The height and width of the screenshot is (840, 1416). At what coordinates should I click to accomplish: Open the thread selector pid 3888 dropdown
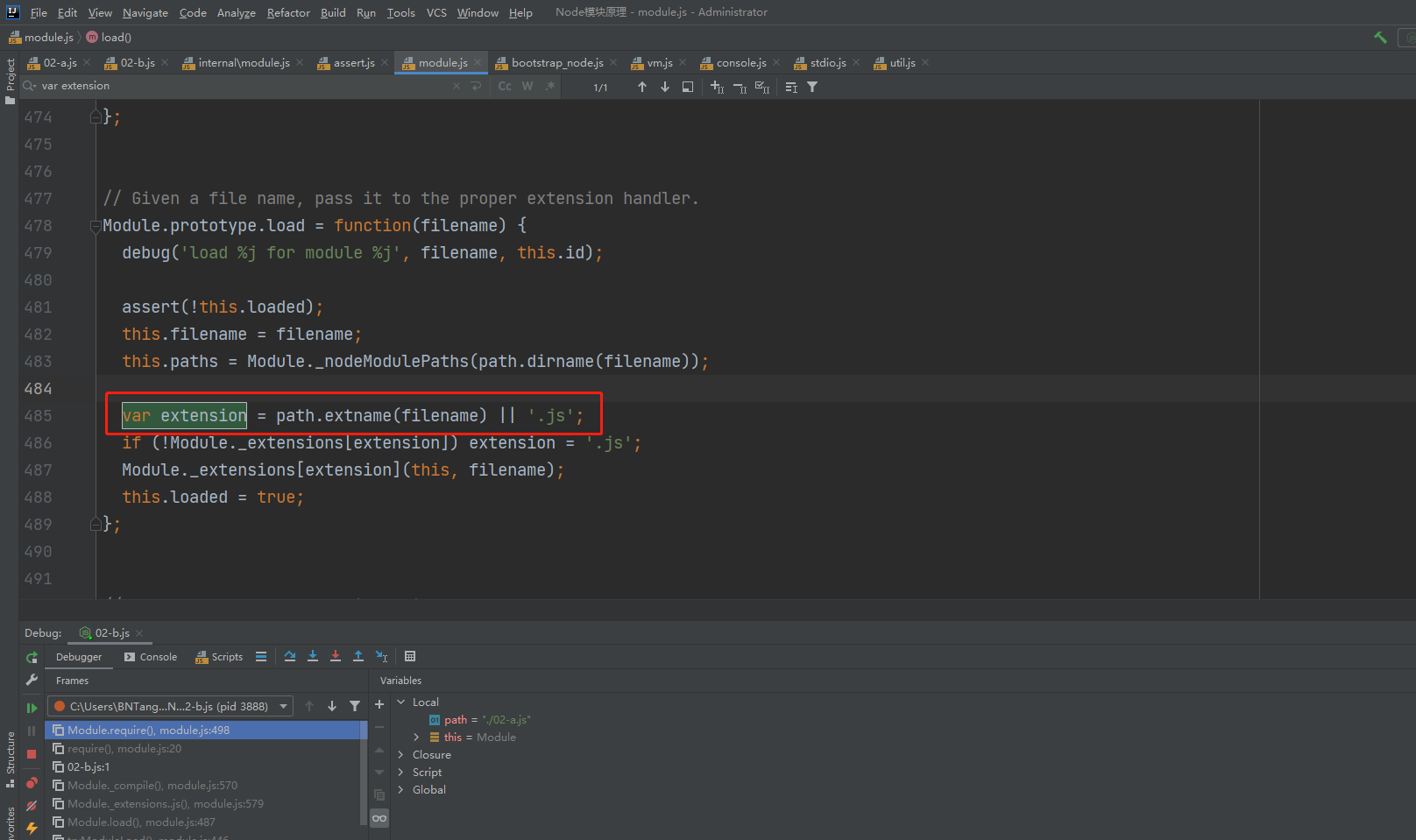[x=171, y=706]
